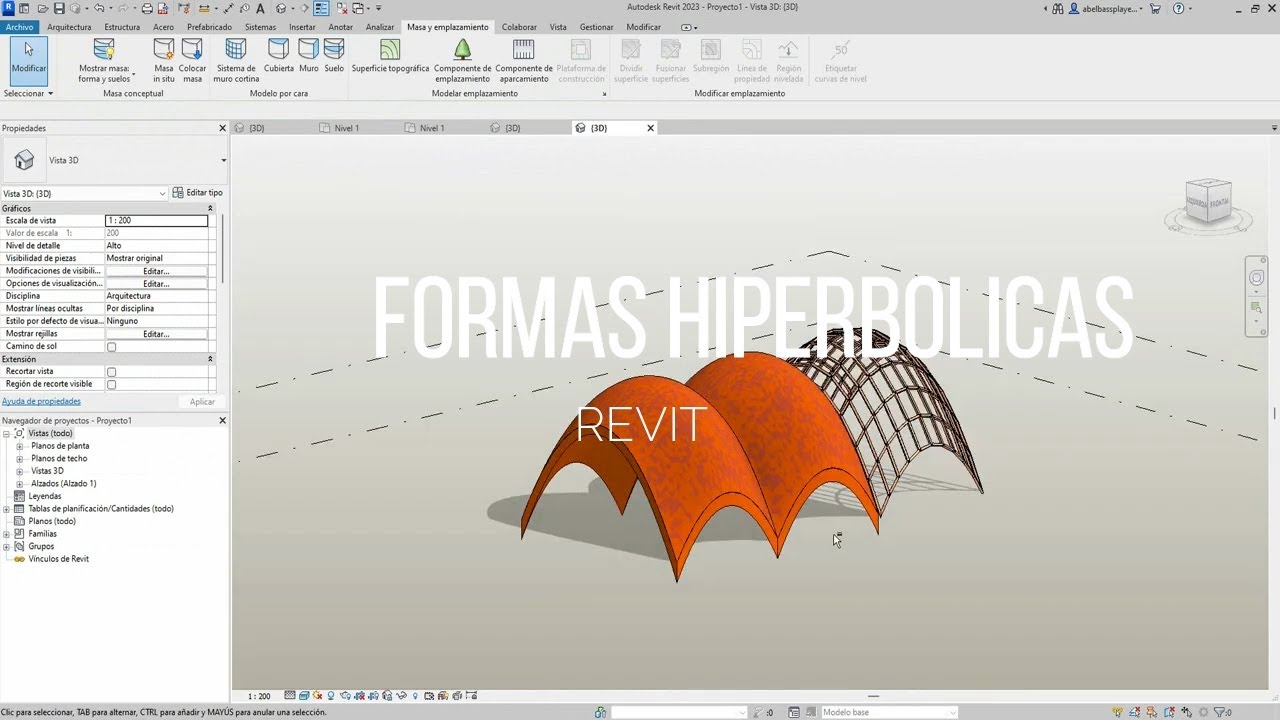Viewport: 1280px width, 720px height.
Task: Open the steering wheel navigation tool
Action: 1257,278
